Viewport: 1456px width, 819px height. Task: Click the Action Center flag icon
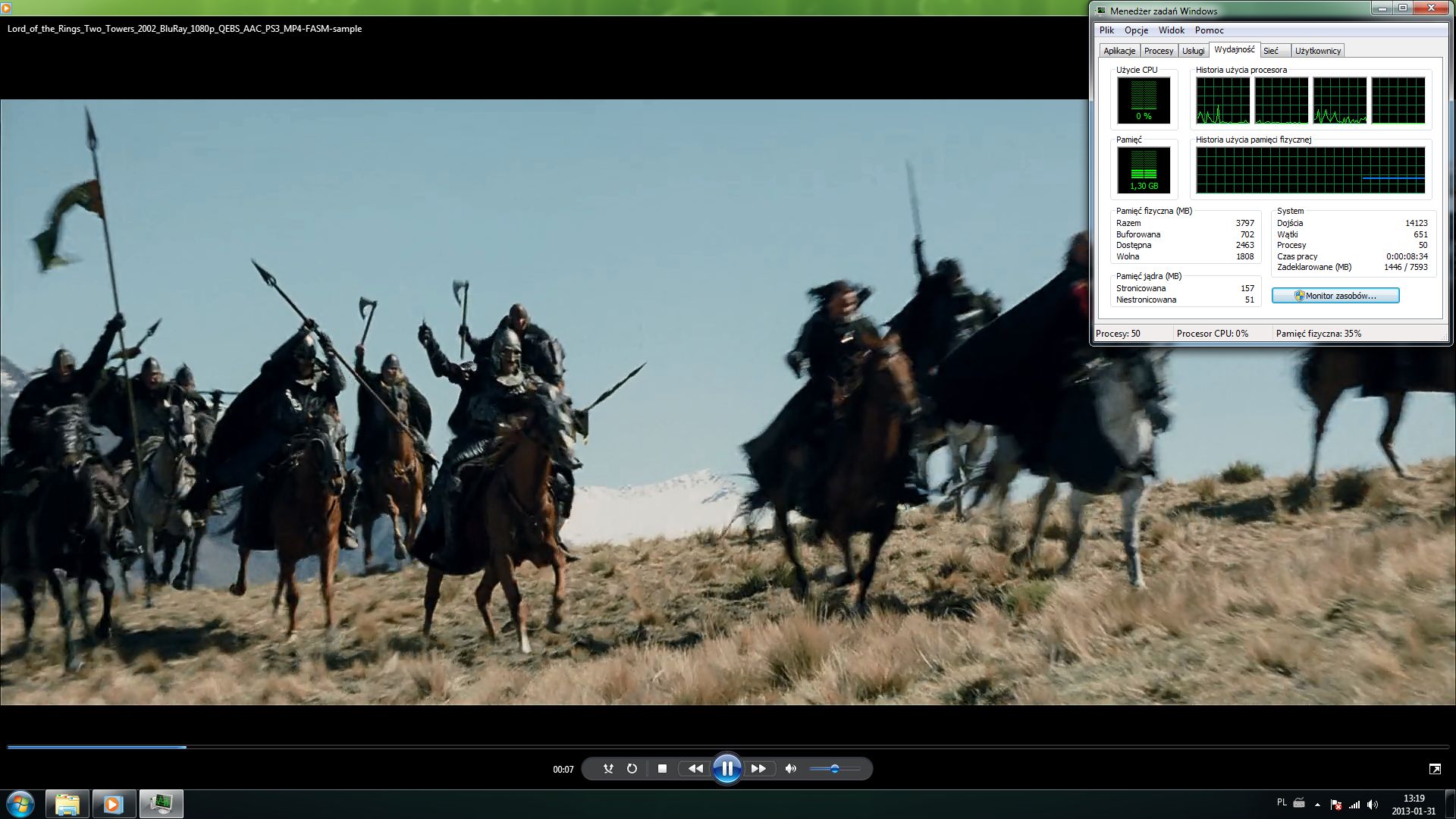click(x=1336, y=805)
